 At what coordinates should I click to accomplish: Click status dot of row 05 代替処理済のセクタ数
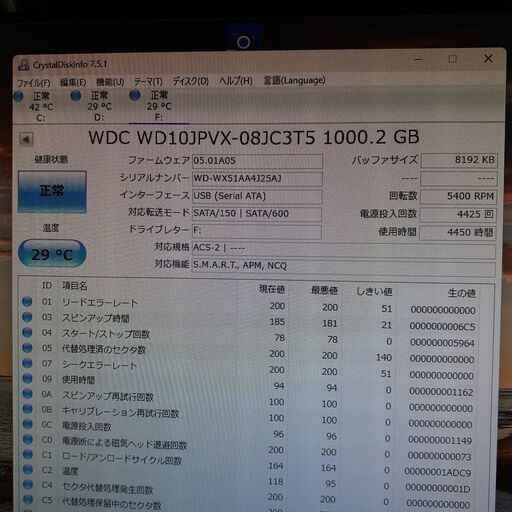[27, 348]
